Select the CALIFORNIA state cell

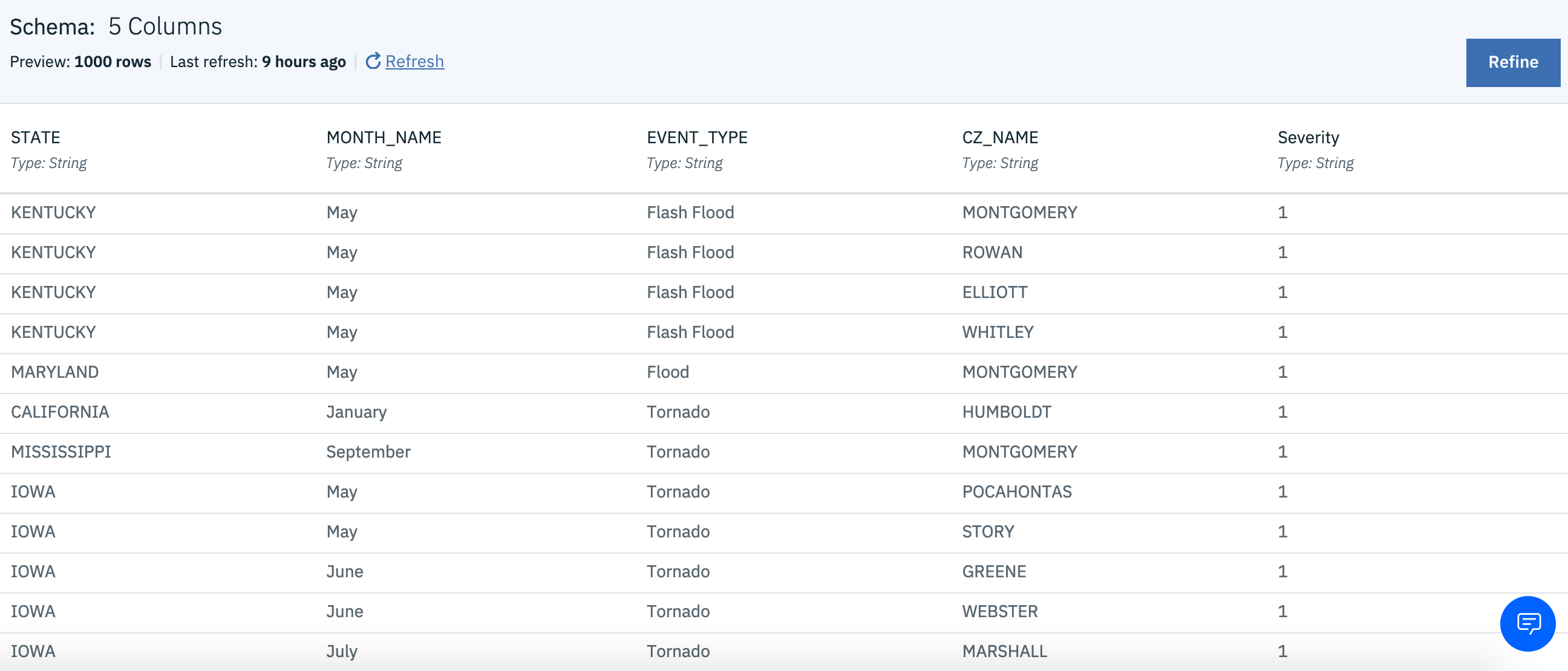60,412
